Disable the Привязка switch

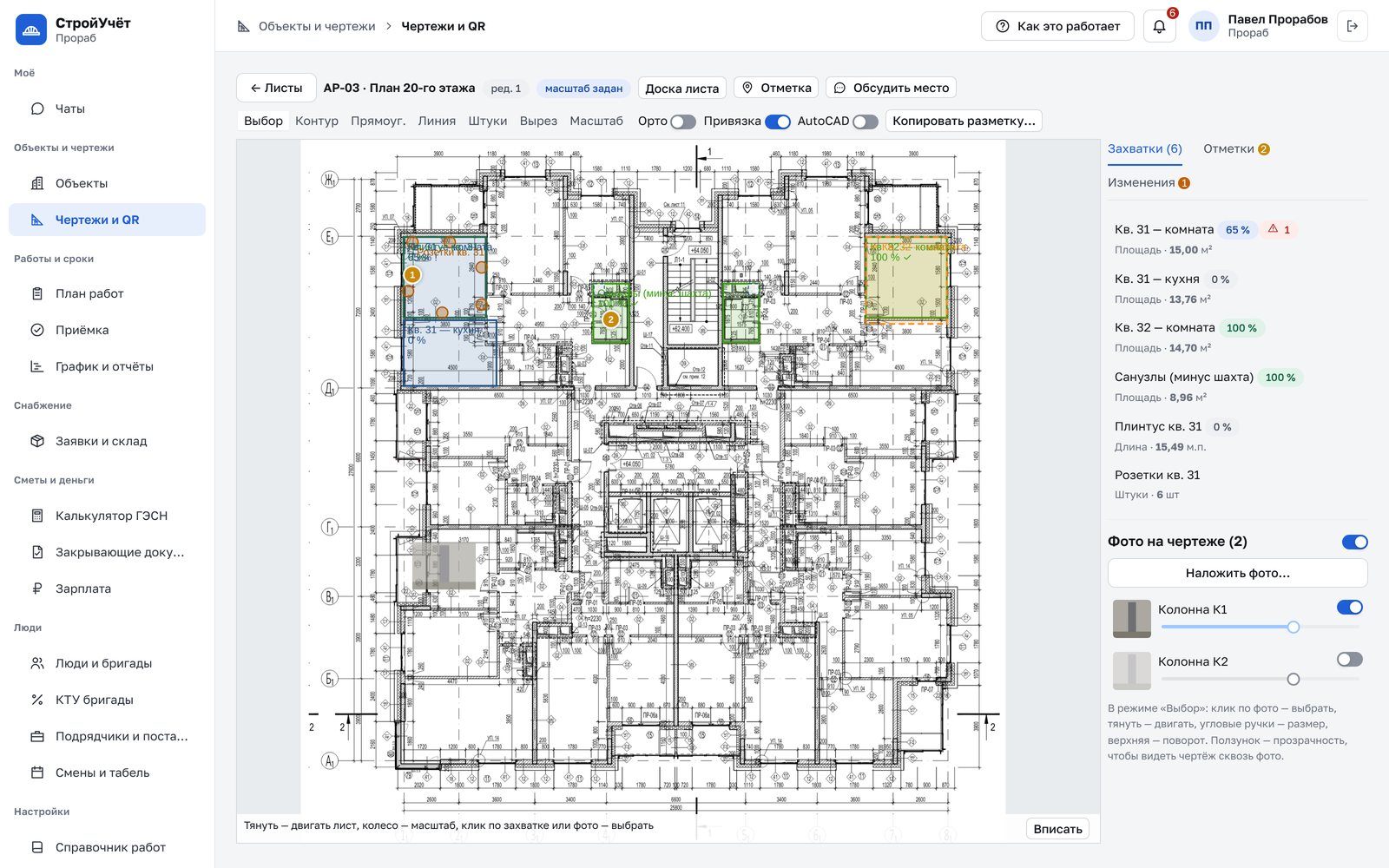click(x=778, y=122)
